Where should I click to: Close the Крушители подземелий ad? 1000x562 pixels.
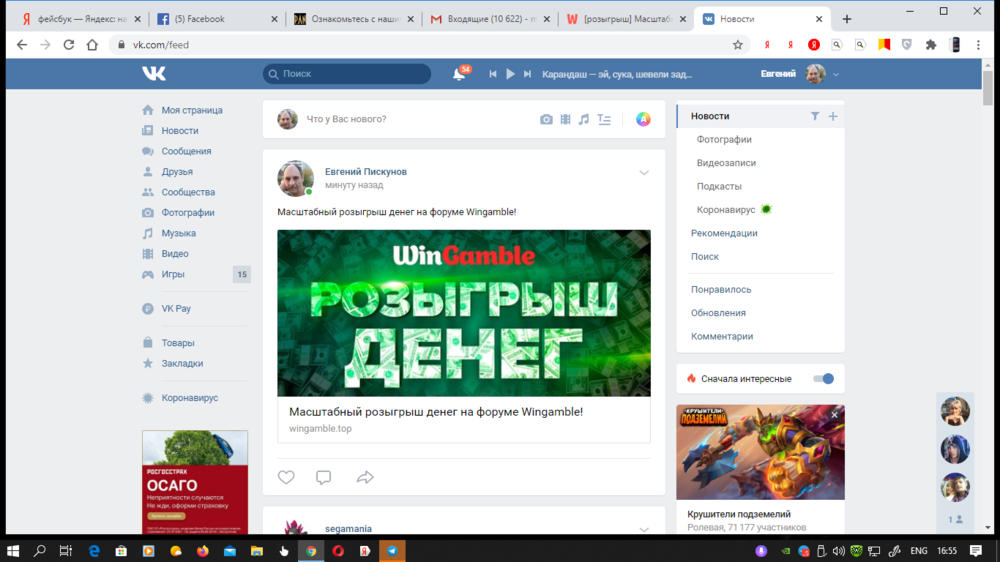click(x=834, y=415)
